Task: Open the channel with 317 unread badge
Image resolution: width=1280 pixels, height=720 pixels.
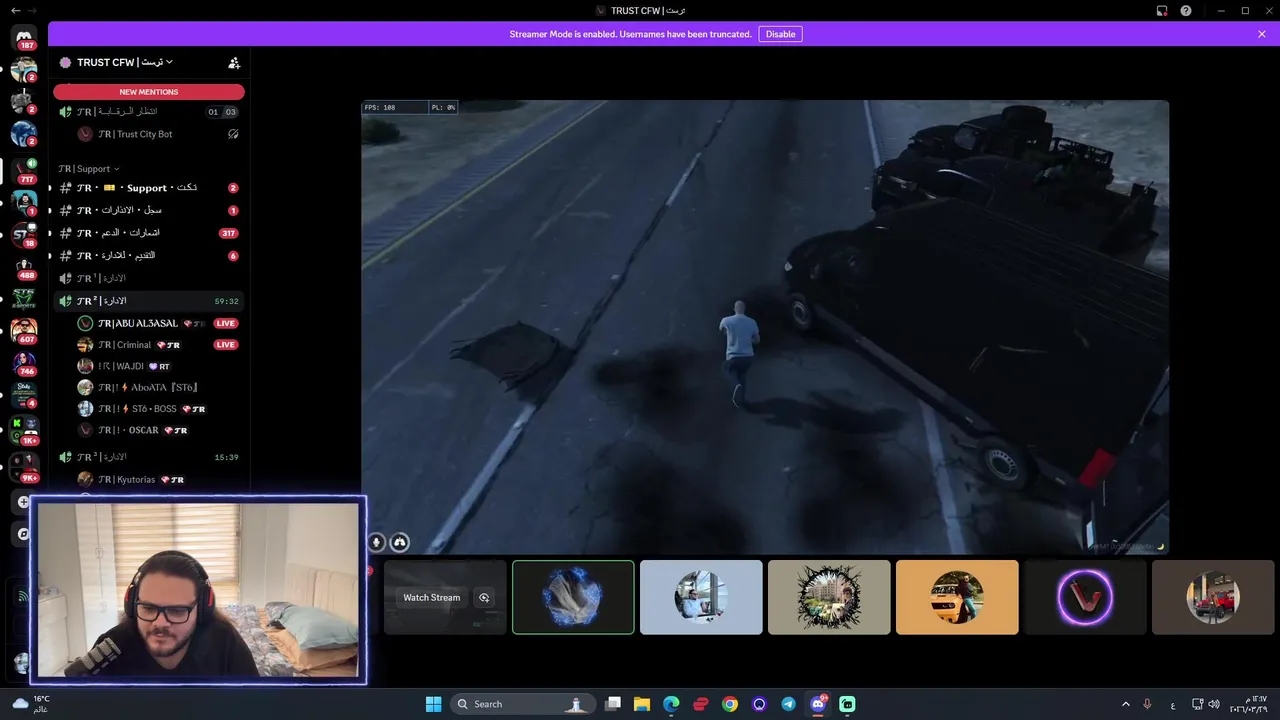Action: point(149,233)
